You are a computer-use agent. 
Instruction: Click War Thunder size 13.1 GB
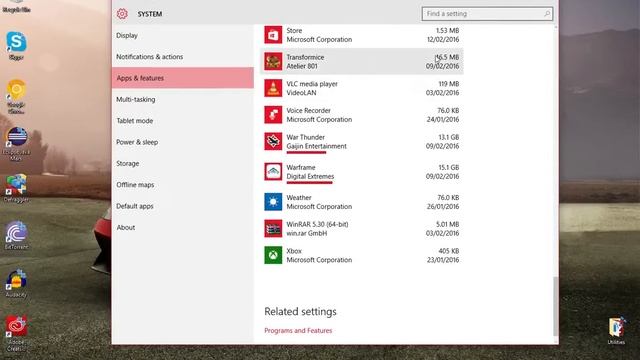[449, 137]
